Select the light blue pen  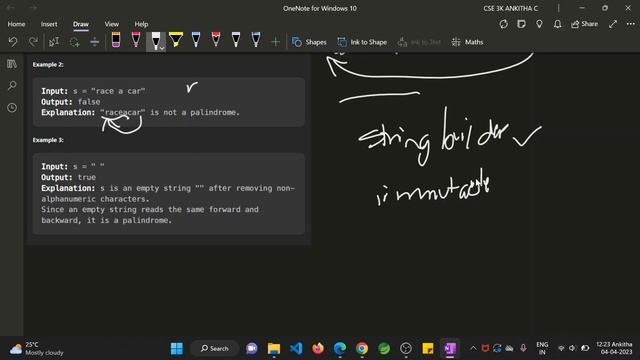196,40
